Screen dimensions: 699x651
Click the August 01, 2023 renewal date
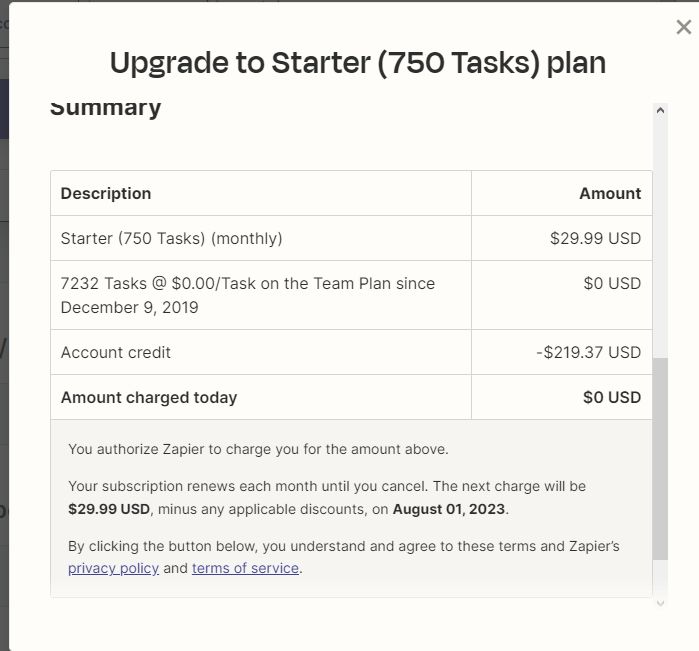450,509
